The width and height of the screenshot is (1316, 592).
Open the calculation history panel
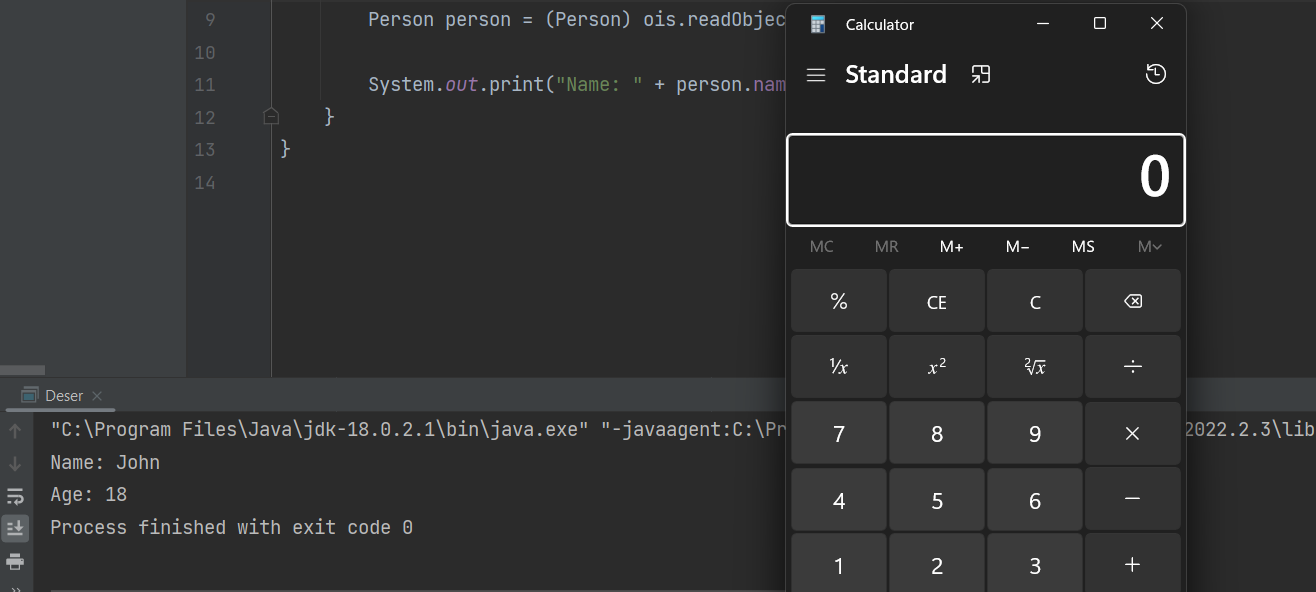point(1155,74)
